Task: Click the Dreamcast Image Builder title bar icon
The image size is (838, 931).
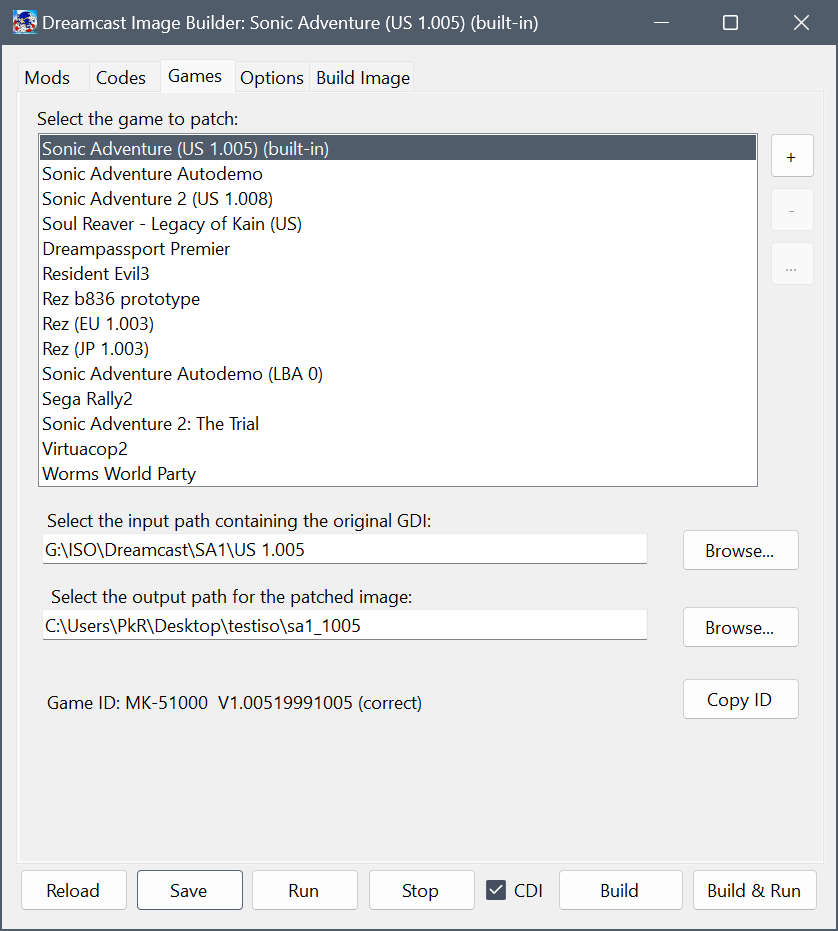Action: pos(25,22)
